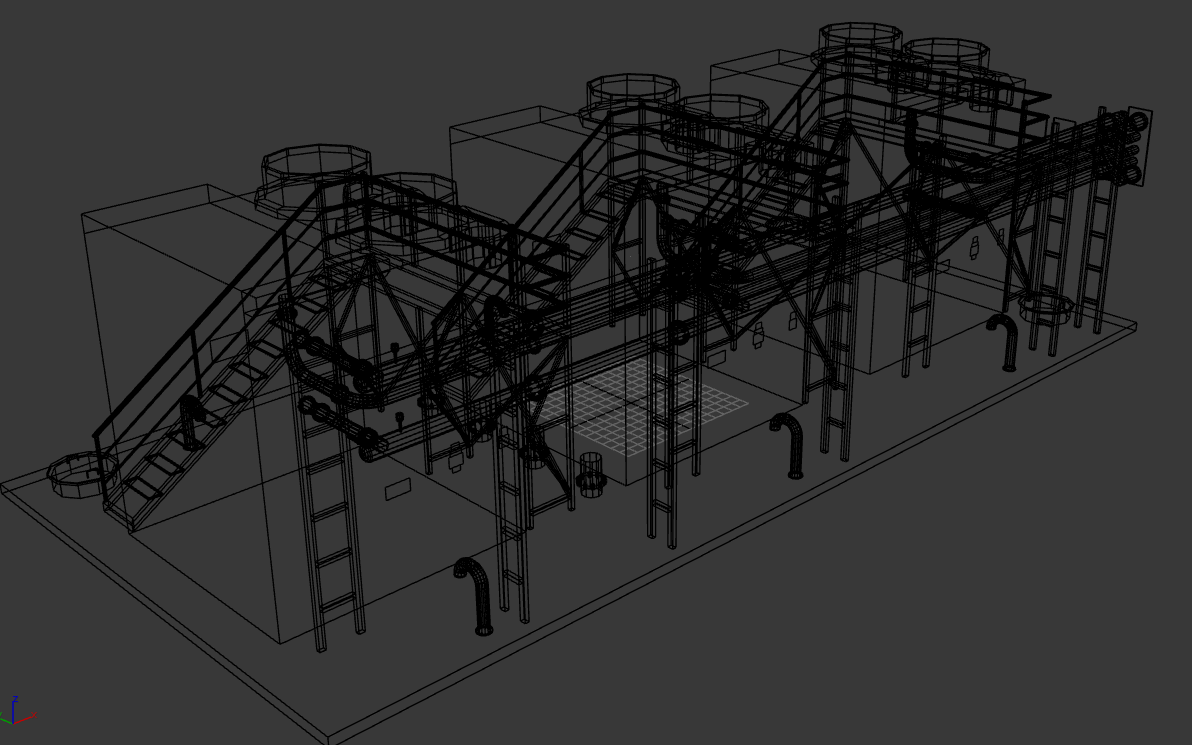Select the far right ladder
This screenshot has width=1192, height=745.
pos(1098,250)
